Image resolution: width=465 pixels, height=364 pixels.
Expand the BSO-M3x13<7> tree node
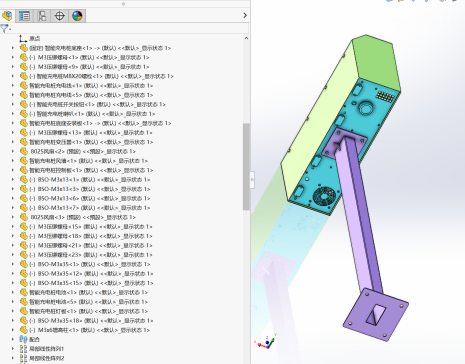(x=13, y=208)
